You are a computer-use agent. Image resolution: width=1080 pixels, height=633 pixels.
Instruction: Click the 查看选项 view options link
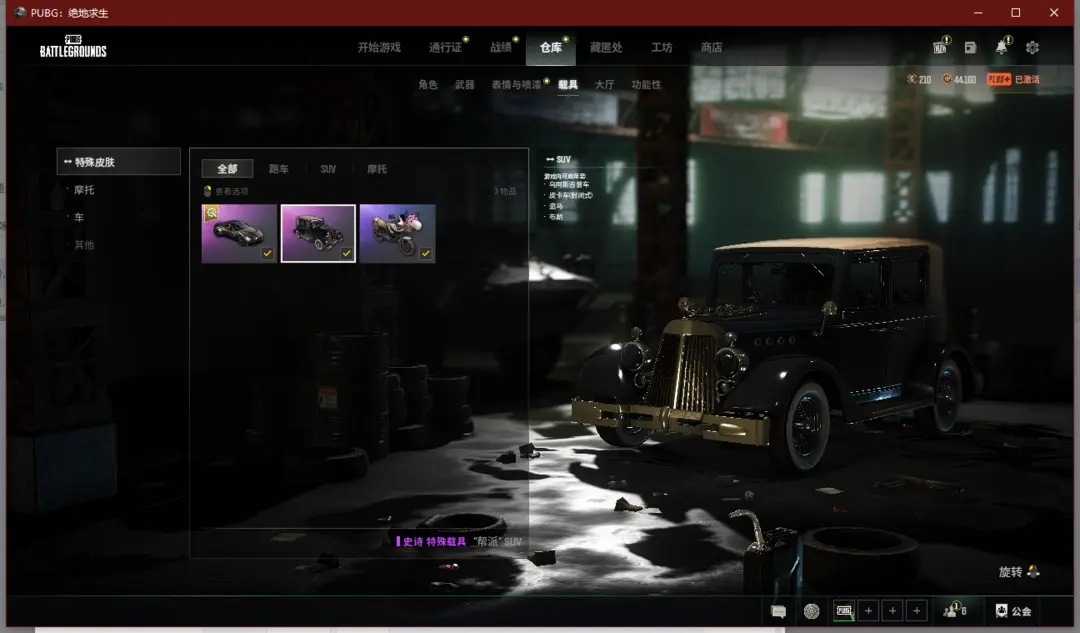(x=232, y=191)
